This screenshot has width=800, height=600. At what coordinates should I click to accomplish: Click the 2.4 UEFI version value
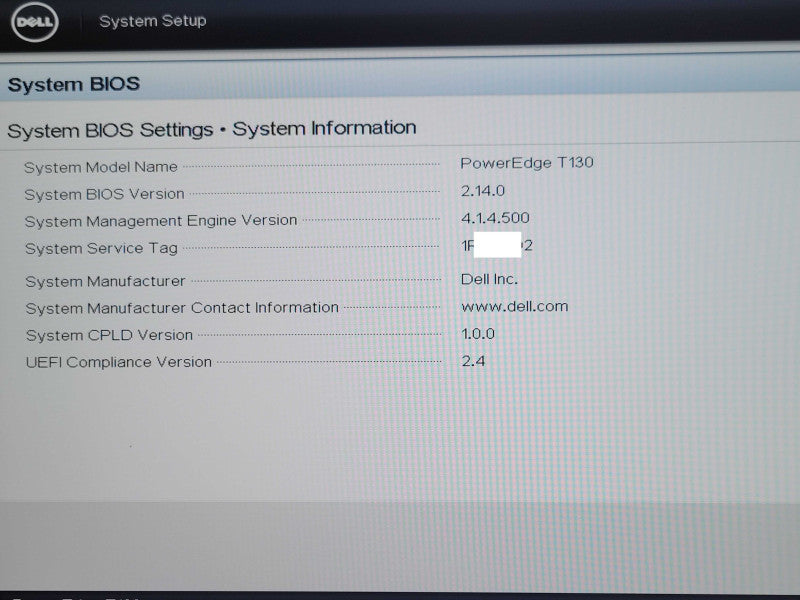point(473,361)
